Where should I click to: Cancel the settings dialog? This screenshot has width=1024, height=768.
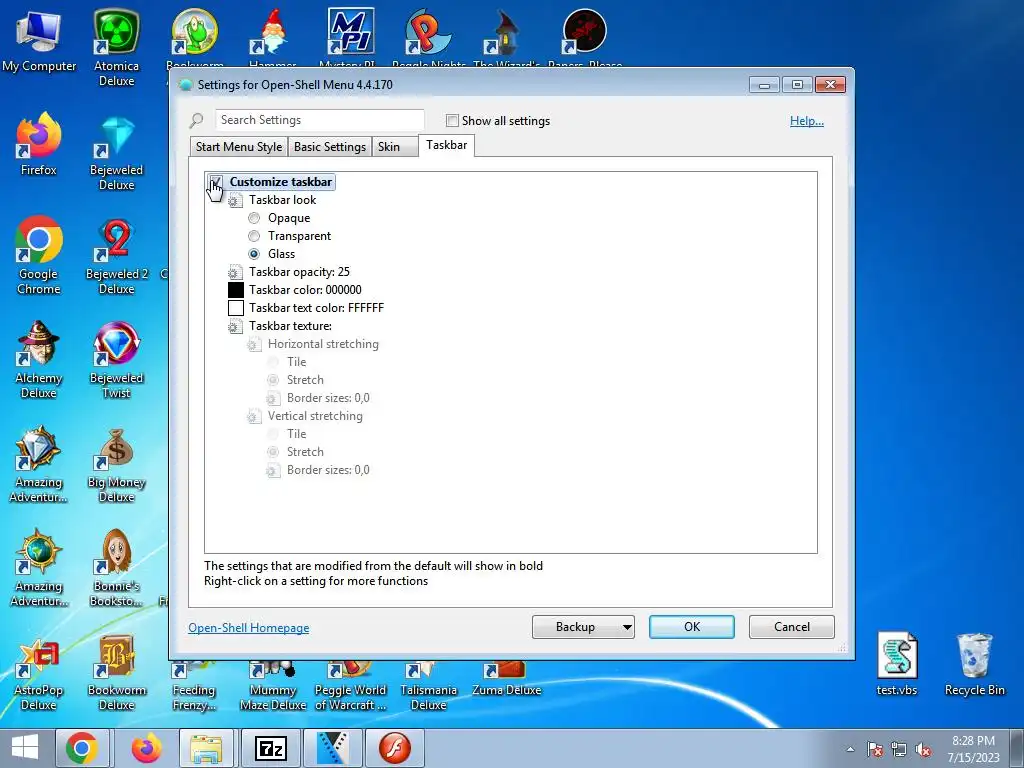point(792,627)
